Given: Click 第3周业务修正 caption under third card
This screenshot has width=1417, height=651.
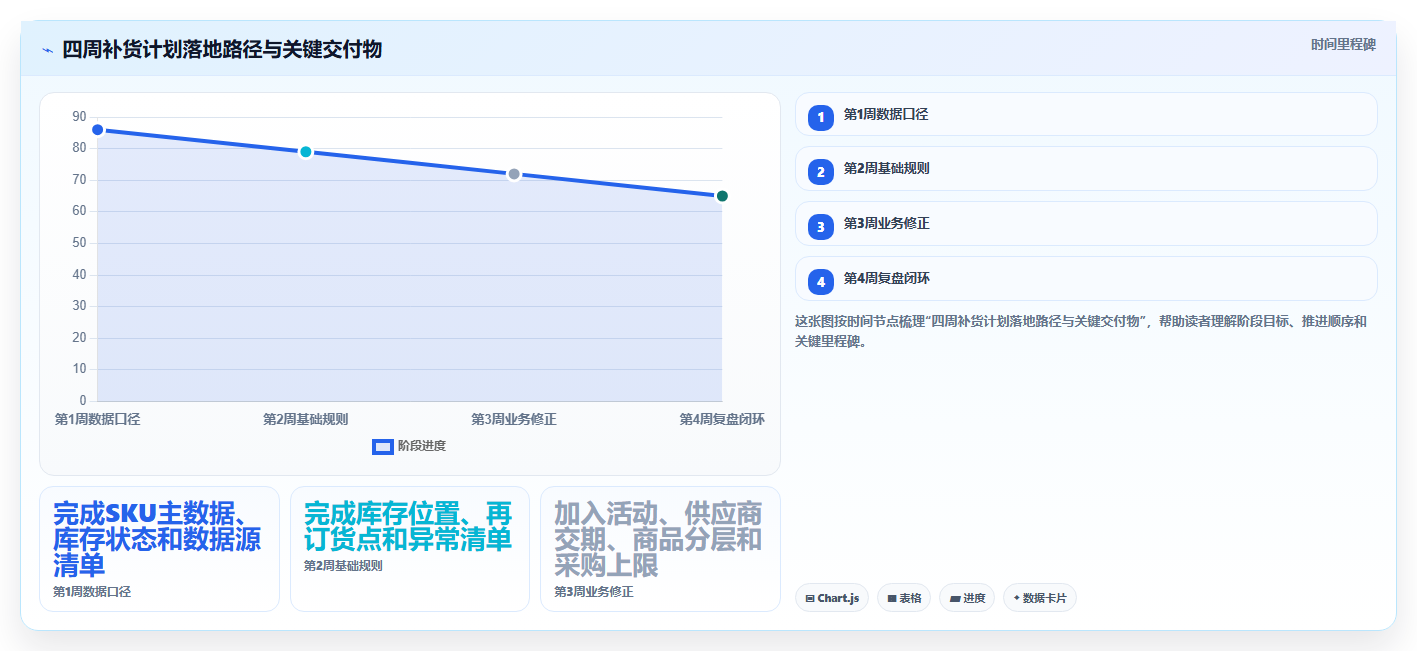Looking at the screenshot, I should click(x=594, y=592).
